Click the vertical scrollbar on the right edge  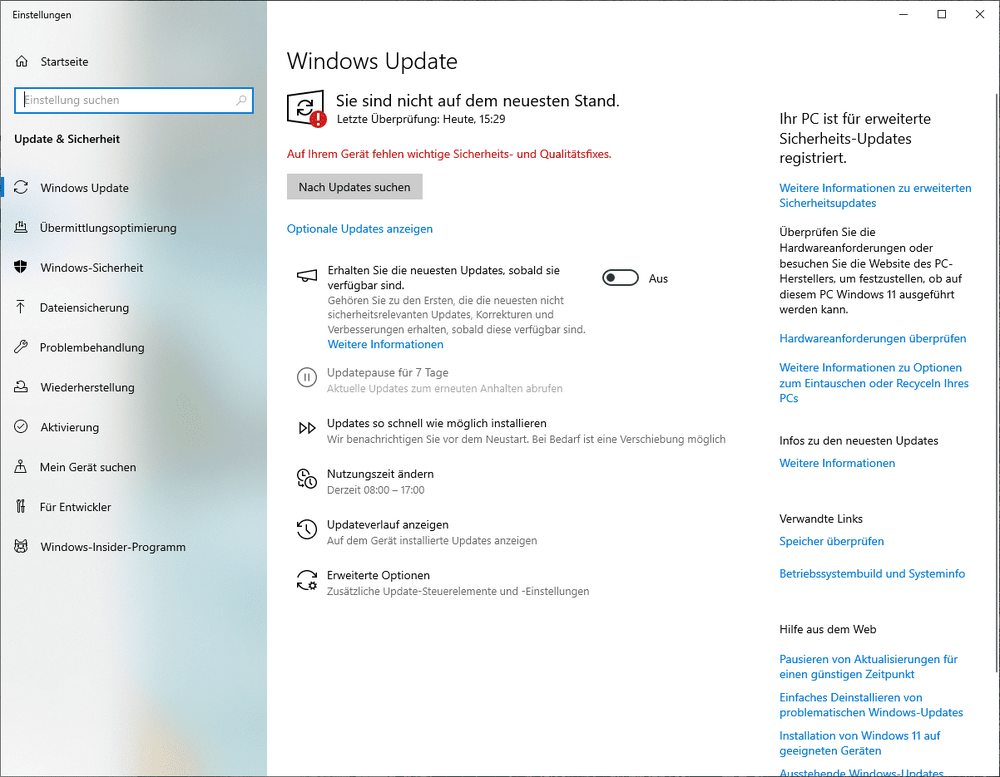coord(997,383)
